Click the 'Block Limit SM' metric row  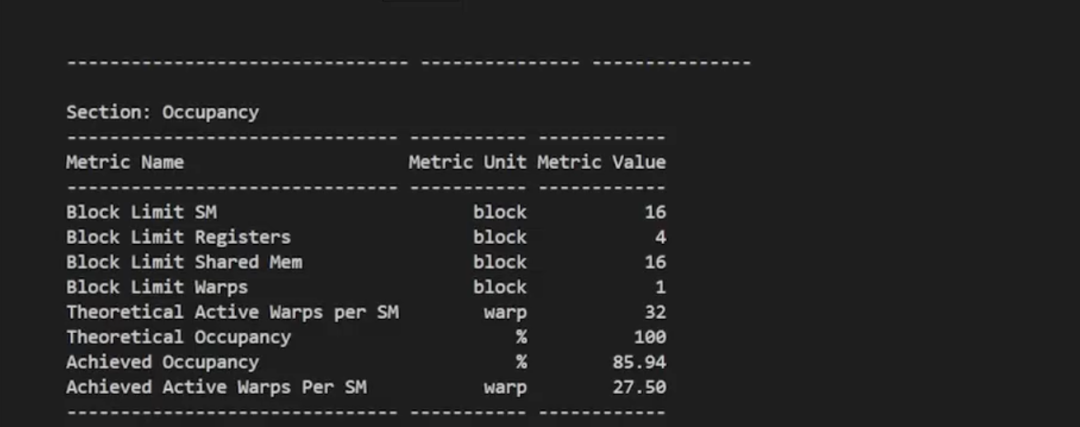click(366, 212)
